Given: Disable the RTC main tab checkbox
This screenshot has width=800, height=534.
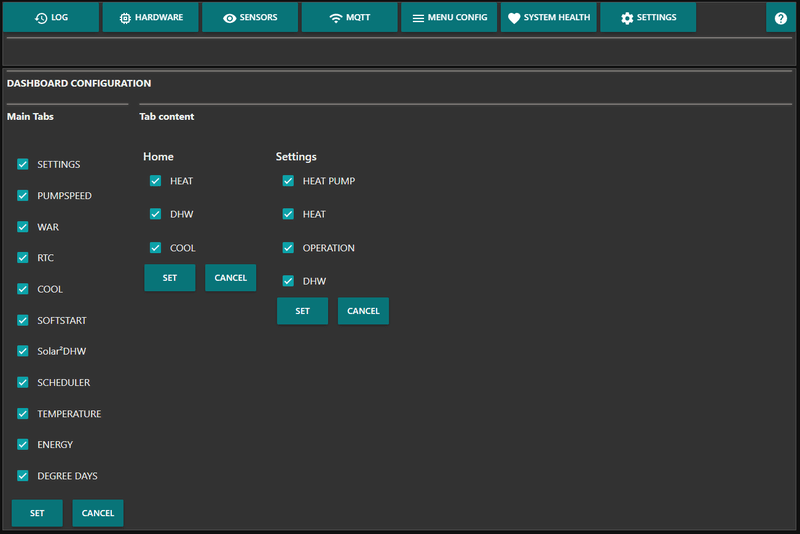Looking at the screenshot, I should pyautogui.click(x=22, y=258).
